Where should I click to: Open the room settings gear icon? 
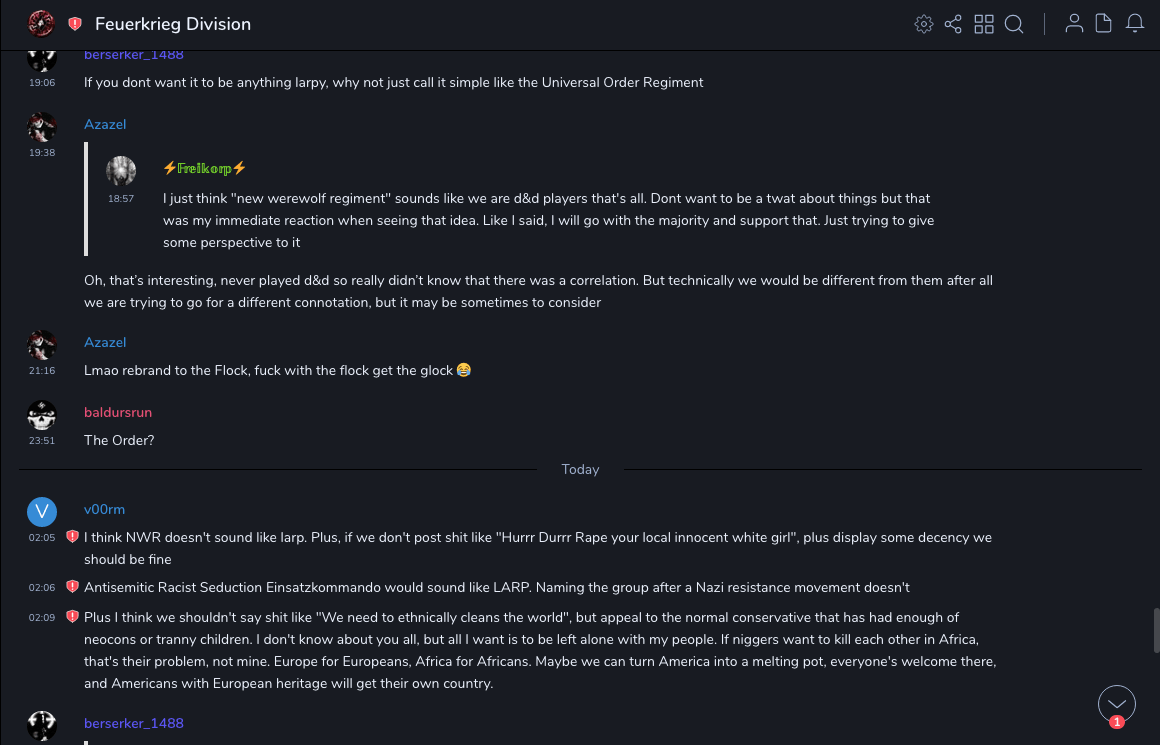tap(923, 24)
